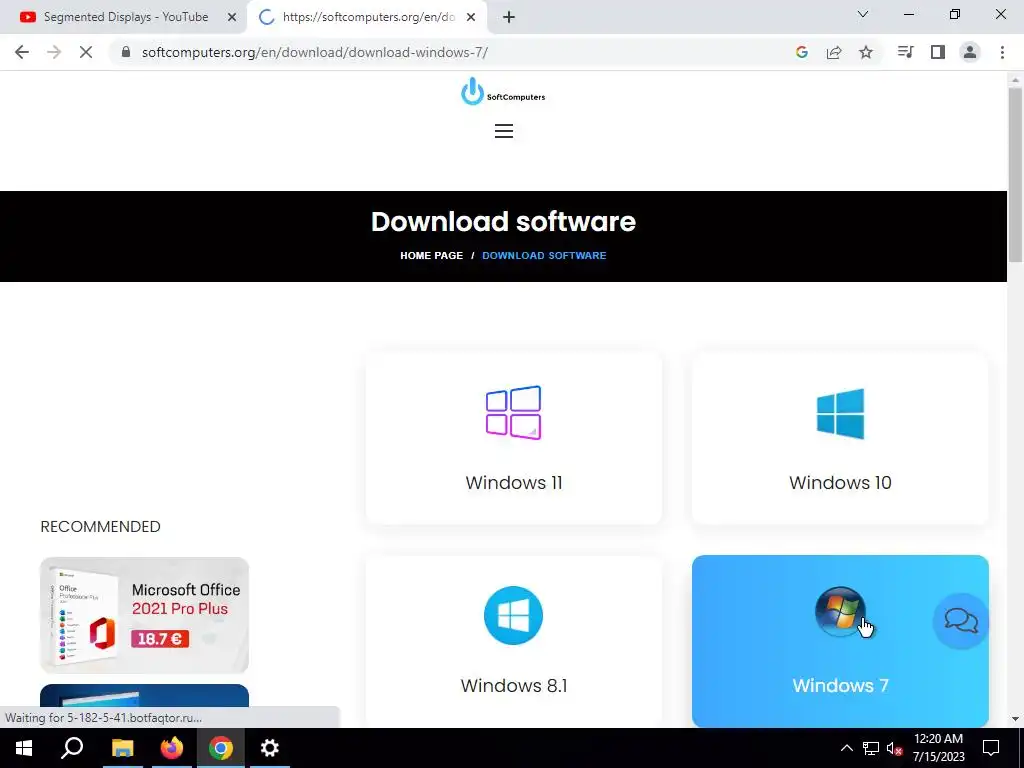Image resolution: width=1024 pixels, height=768 pixels.
Task: Select the softcomputers.org tab
Action: tap(366, 17)
